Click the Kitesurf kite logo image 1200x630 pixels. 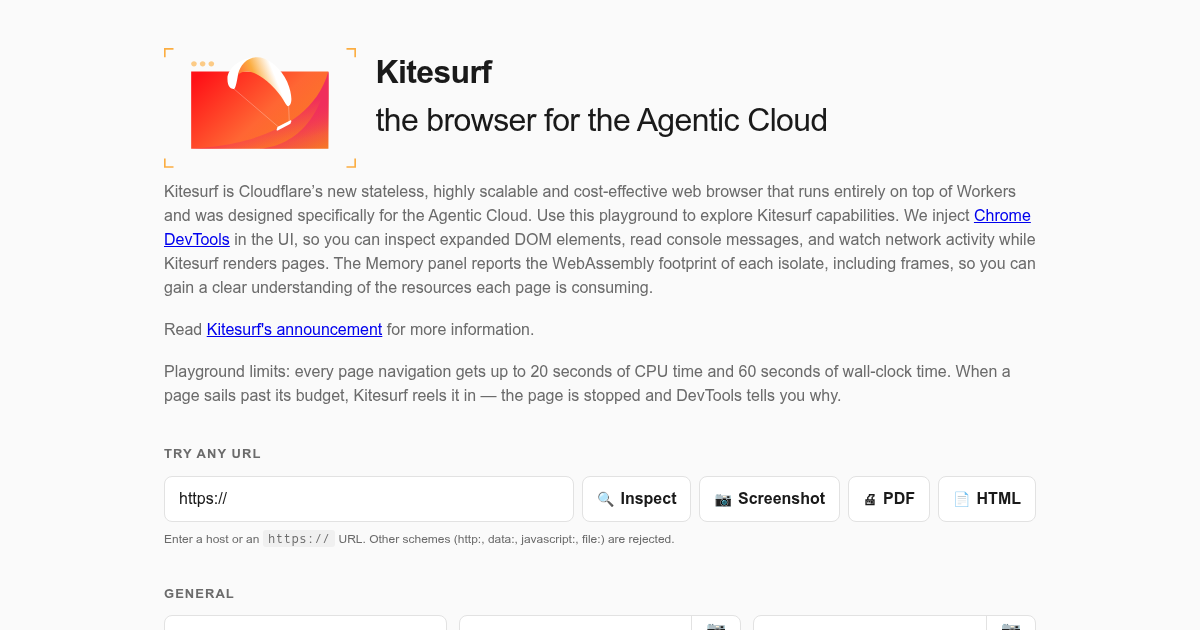(260, 108)
